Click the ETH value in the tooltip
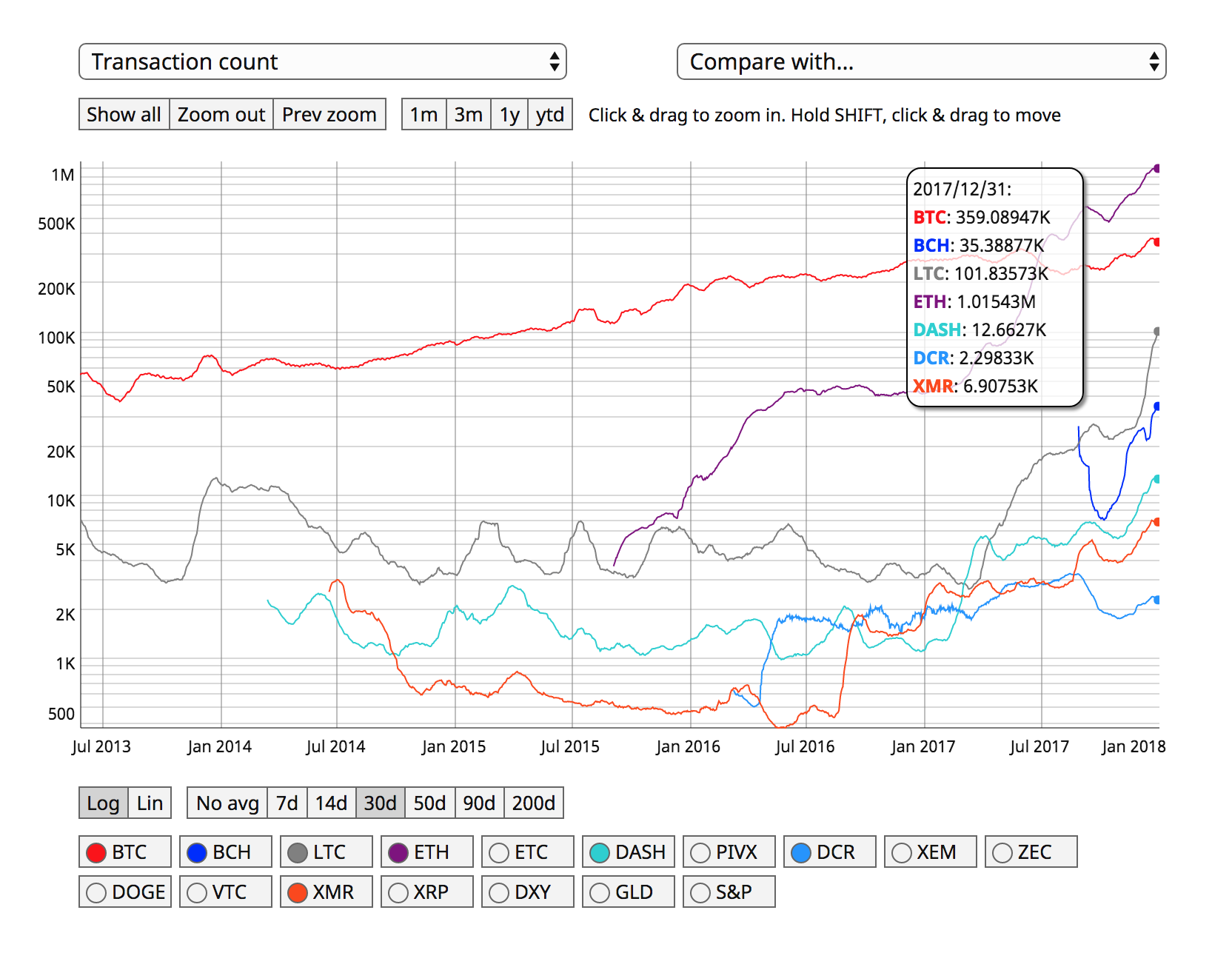The image size is (1232, 970). click(x=996, y=301)
